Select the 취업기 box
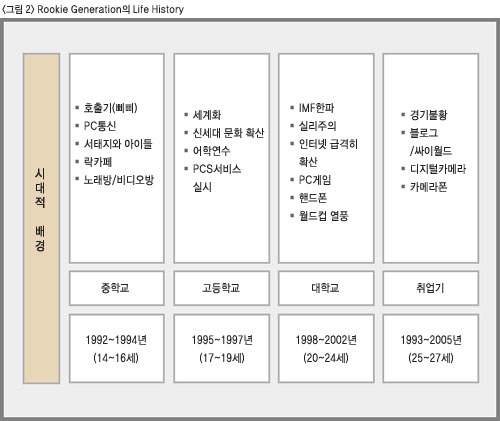 coord(431,288)
